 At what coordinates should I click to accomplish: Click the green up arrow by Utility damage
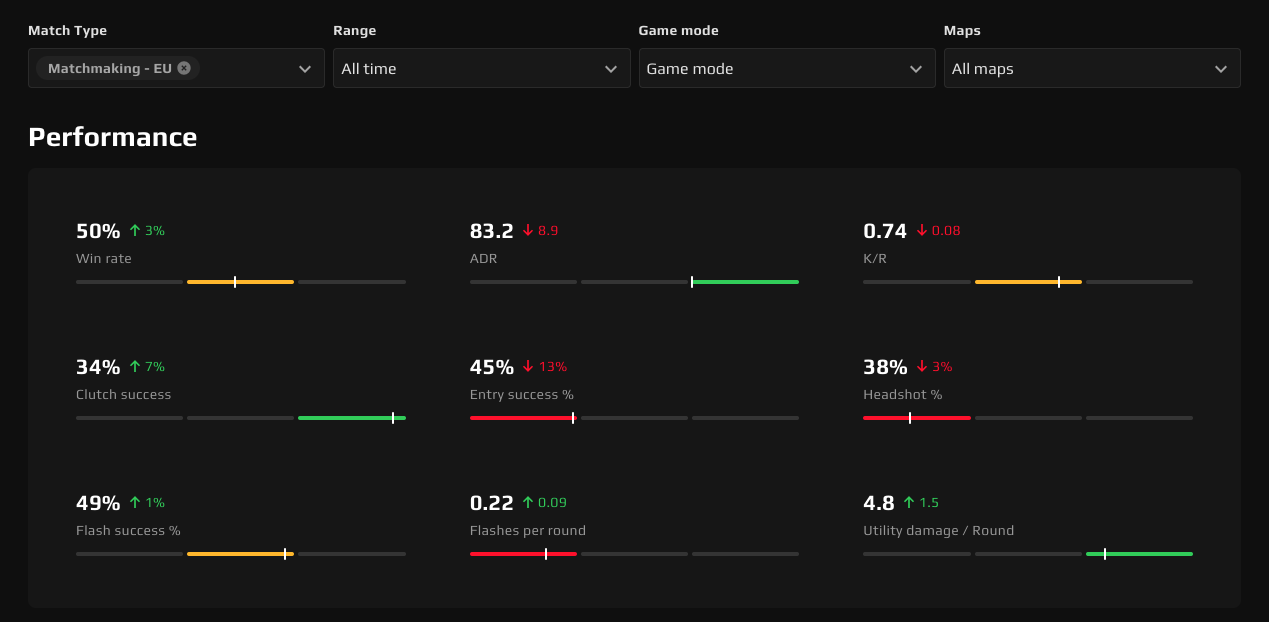(909, 503)
